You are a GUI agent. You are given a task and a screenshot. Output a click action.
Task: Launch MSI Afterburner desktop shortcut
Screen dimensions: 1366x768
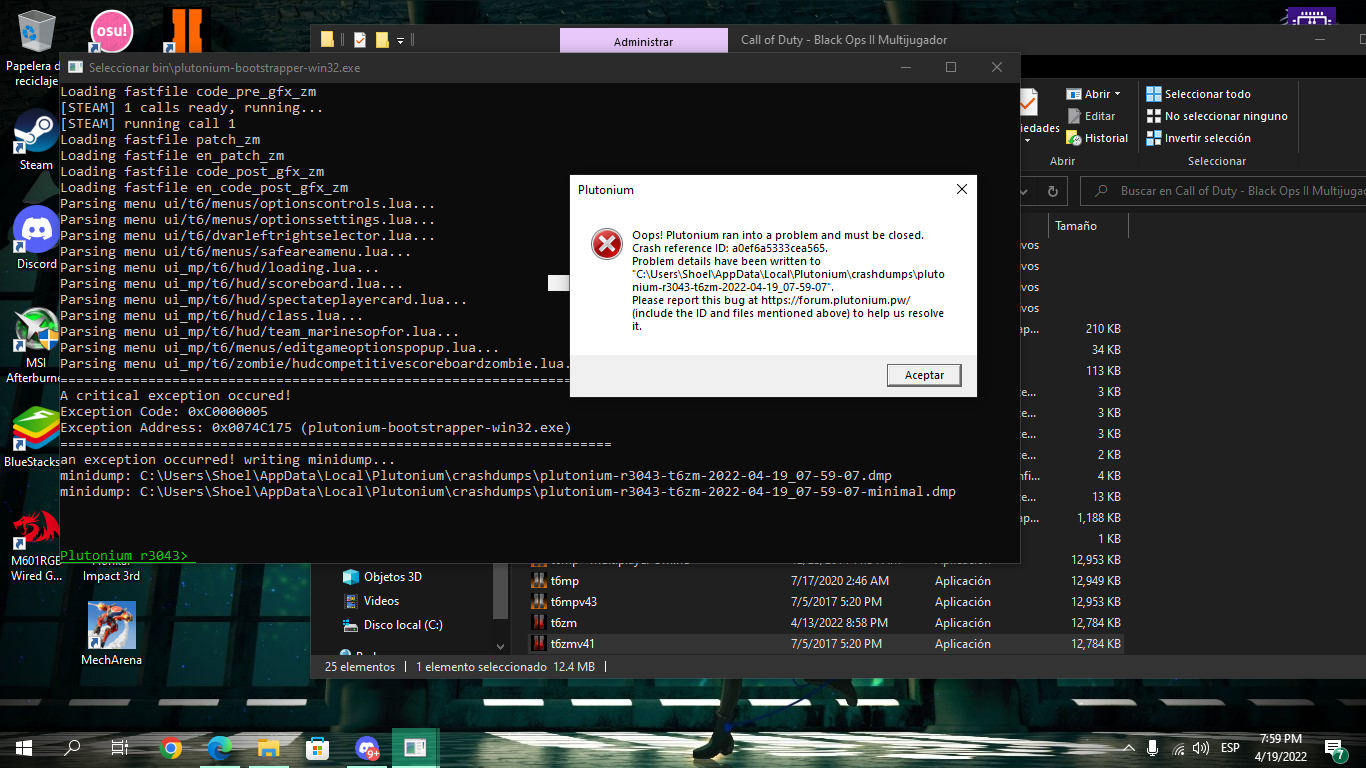(x=36, y=345)
